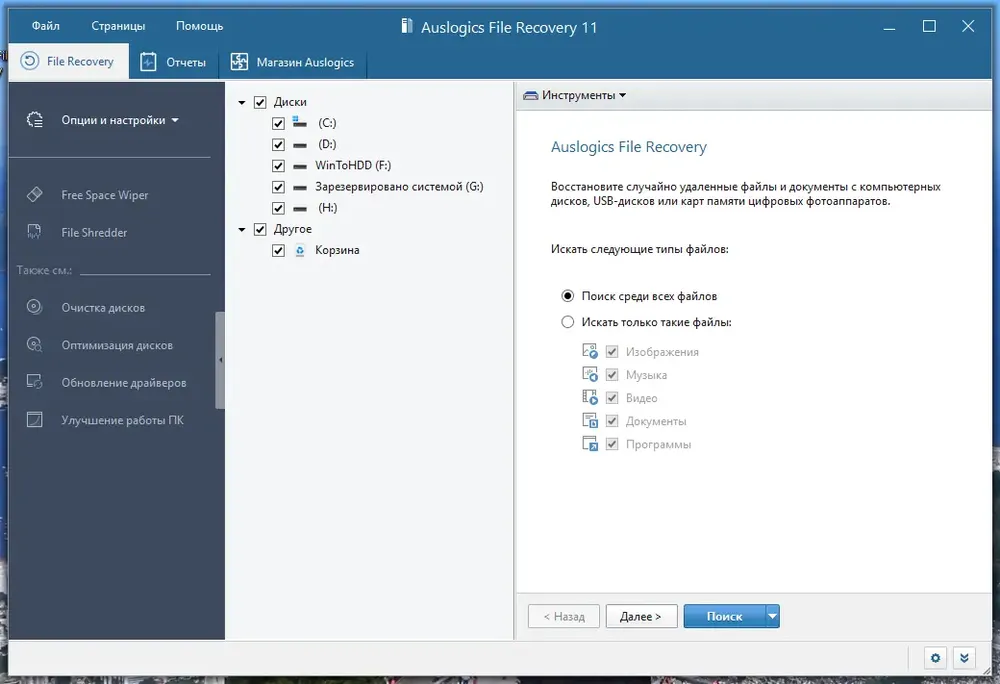Uncheck the (C:) drive checkbox
Image resolution: width=1000 pixels, height=684 pixels.
coord(278,123)
